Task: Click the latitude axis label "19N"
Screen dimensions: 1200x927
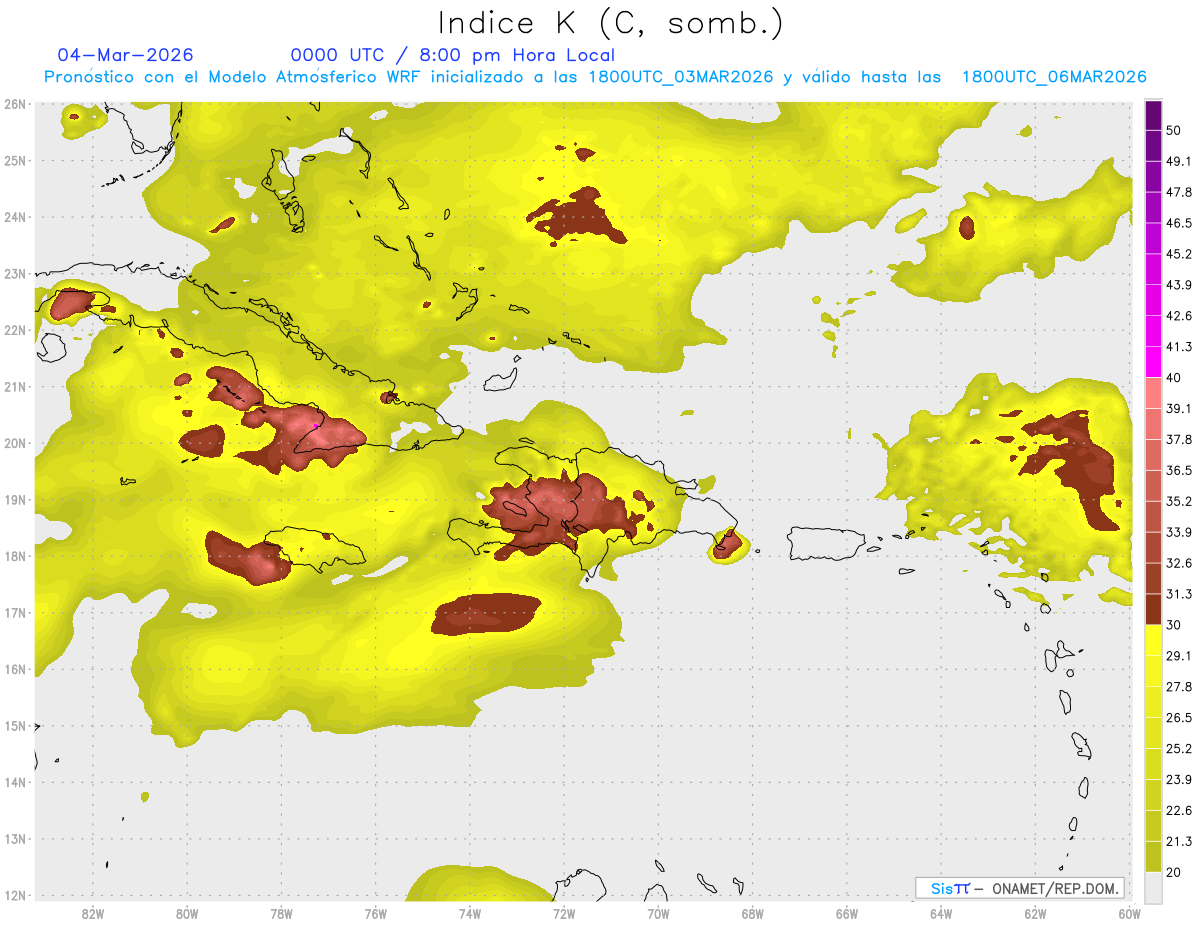Action: 14,500
